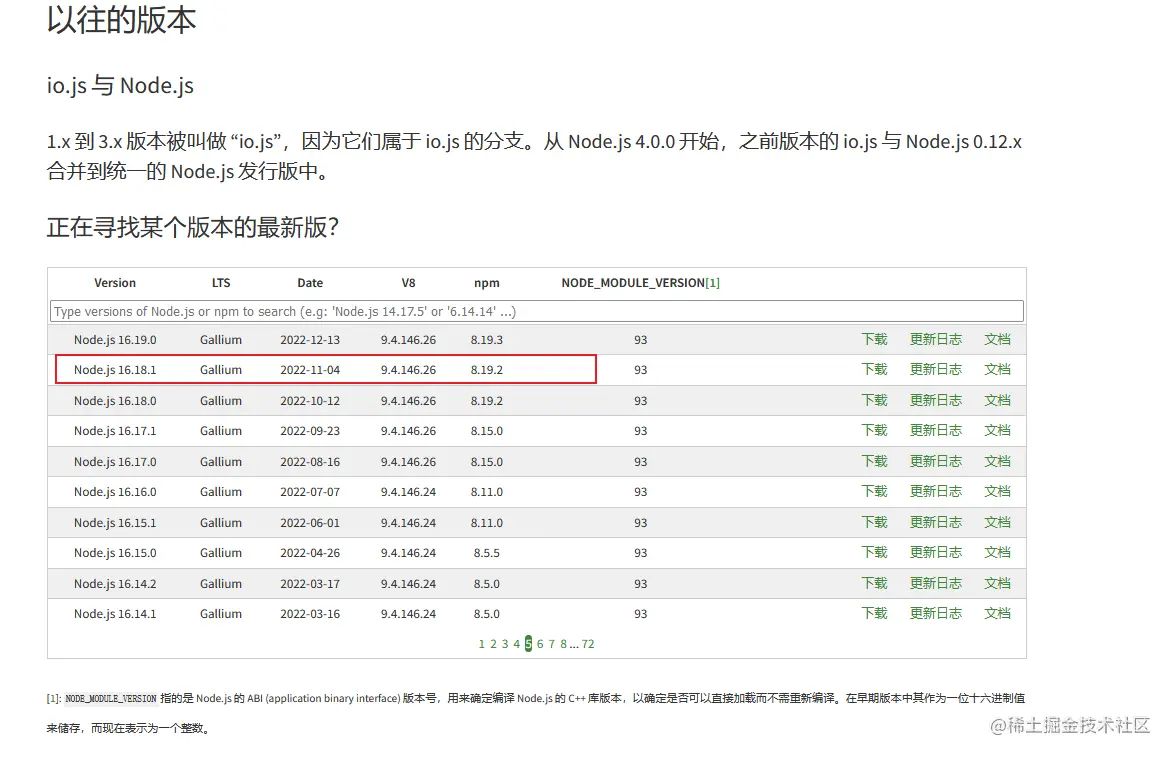Download Node.js 16.17.1
Viewport: 1172px width, 757px height.
pos(874,430)
